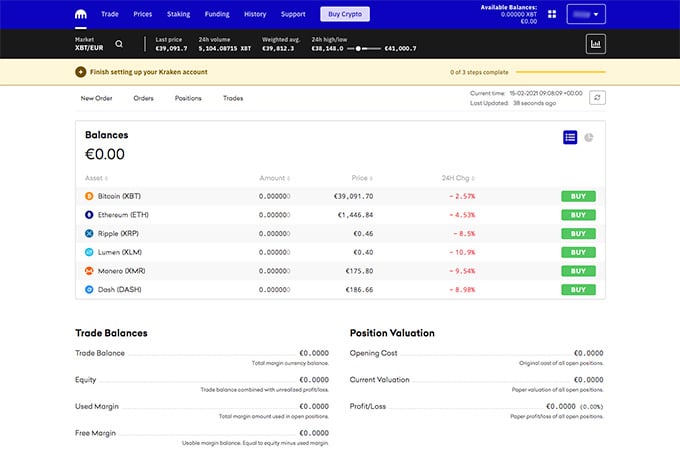This screenshot has width=680, height=450.
Task: Open the Prices menu
Action: coord(143,14)
